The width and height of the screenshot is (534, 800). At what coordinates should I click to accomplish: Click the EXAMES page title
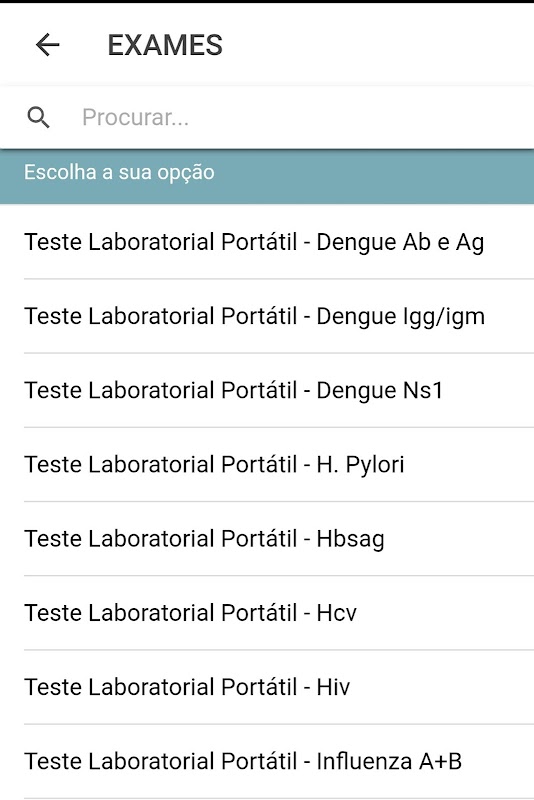click(x=165, y=45)
